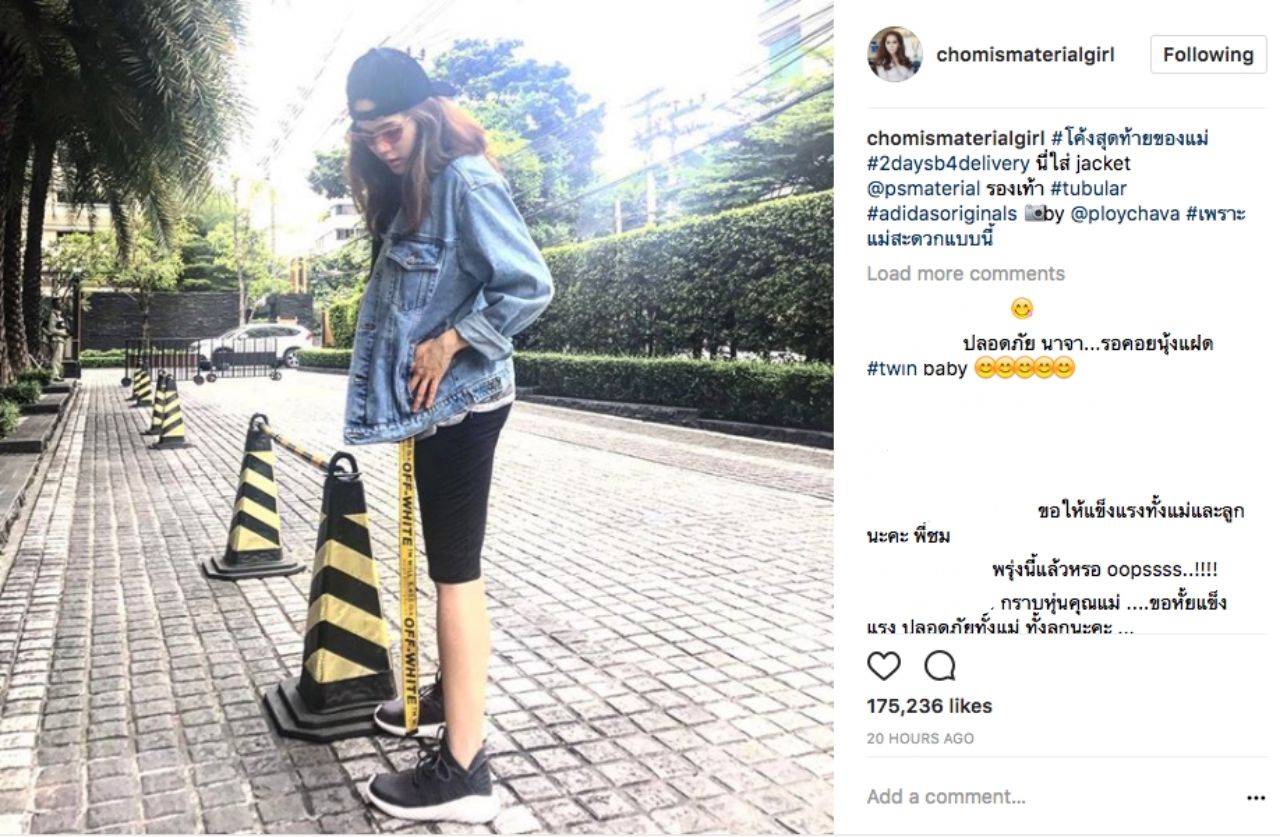
Task: View the 175,236 likes list
Action: pos(929,706)
